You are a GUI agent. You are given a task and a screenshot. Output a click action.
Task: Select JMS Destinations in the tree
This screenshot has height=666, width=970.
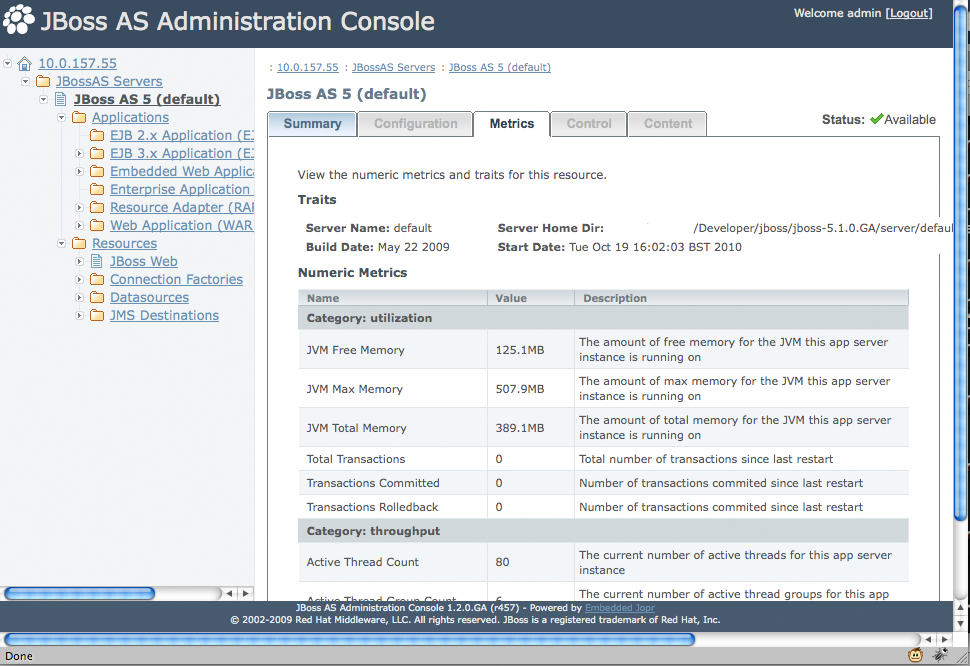[164, 315]
